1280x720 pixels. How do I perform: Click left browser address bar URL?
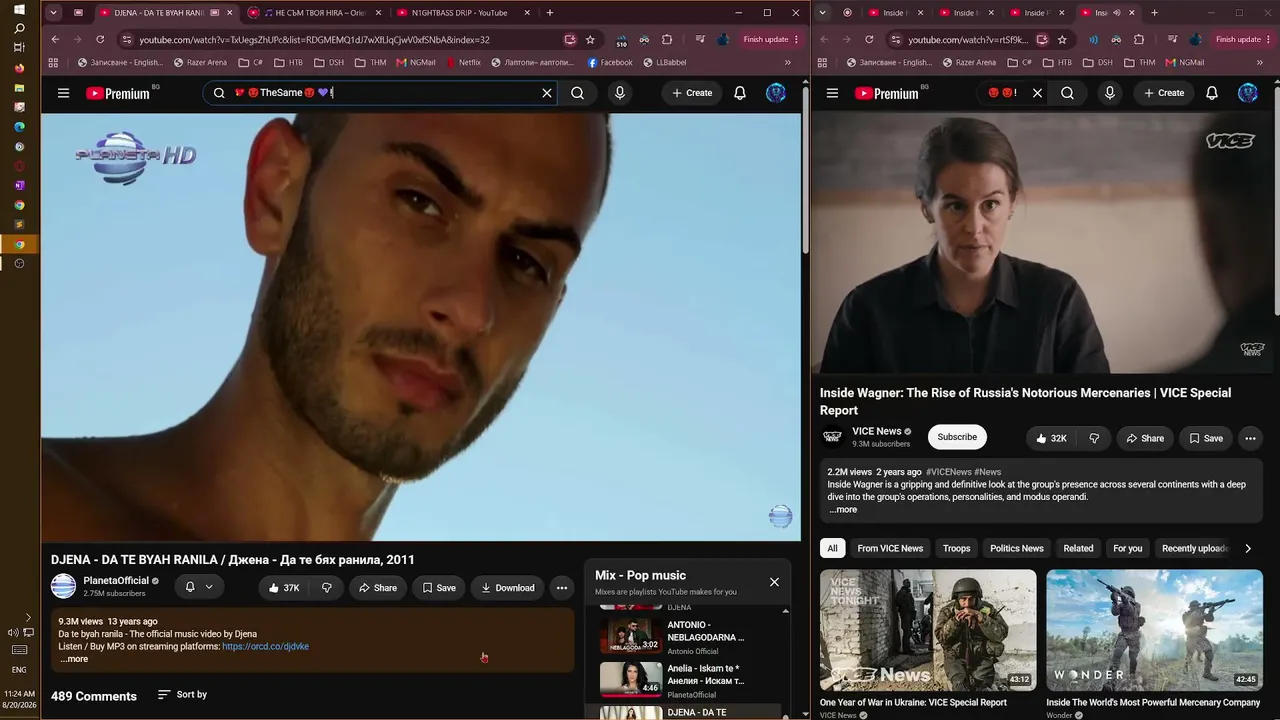tap(314, 40)
